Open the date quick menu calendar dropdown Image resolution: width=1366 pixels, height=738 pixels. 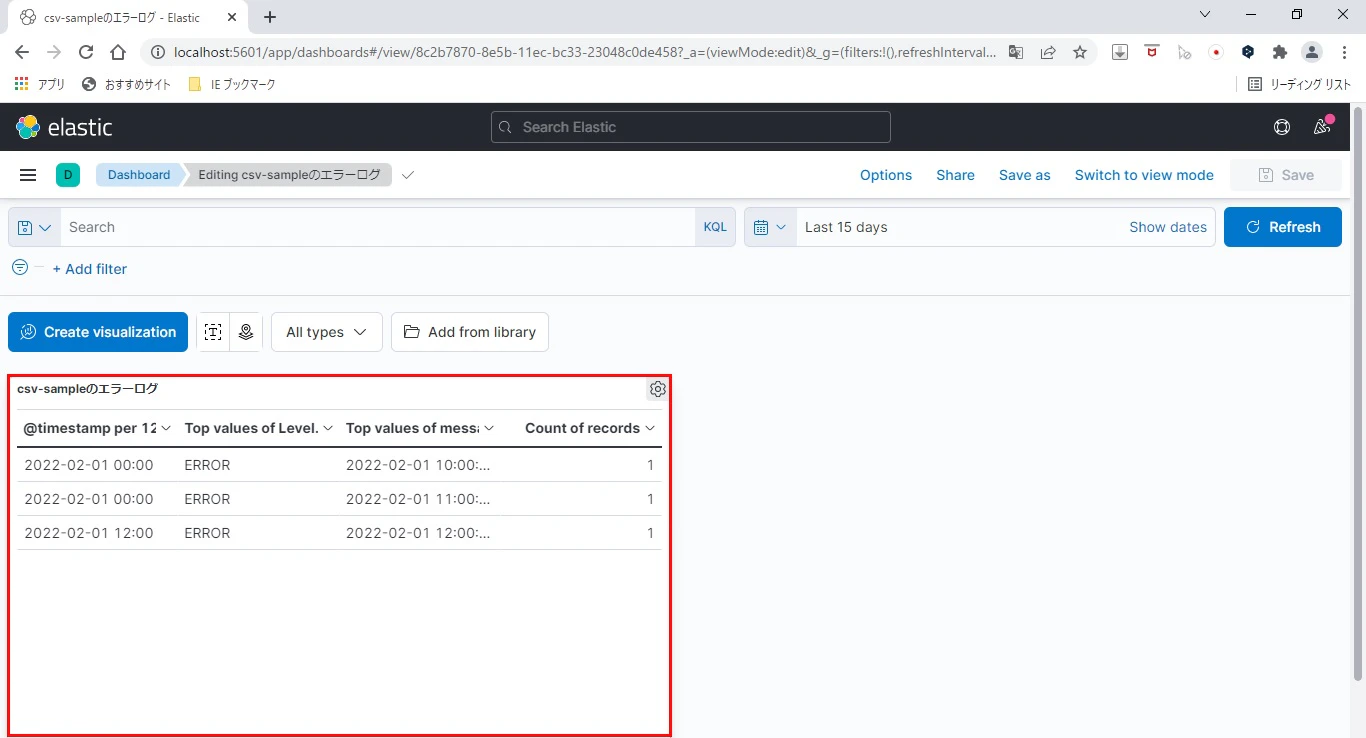click(770, 227)
